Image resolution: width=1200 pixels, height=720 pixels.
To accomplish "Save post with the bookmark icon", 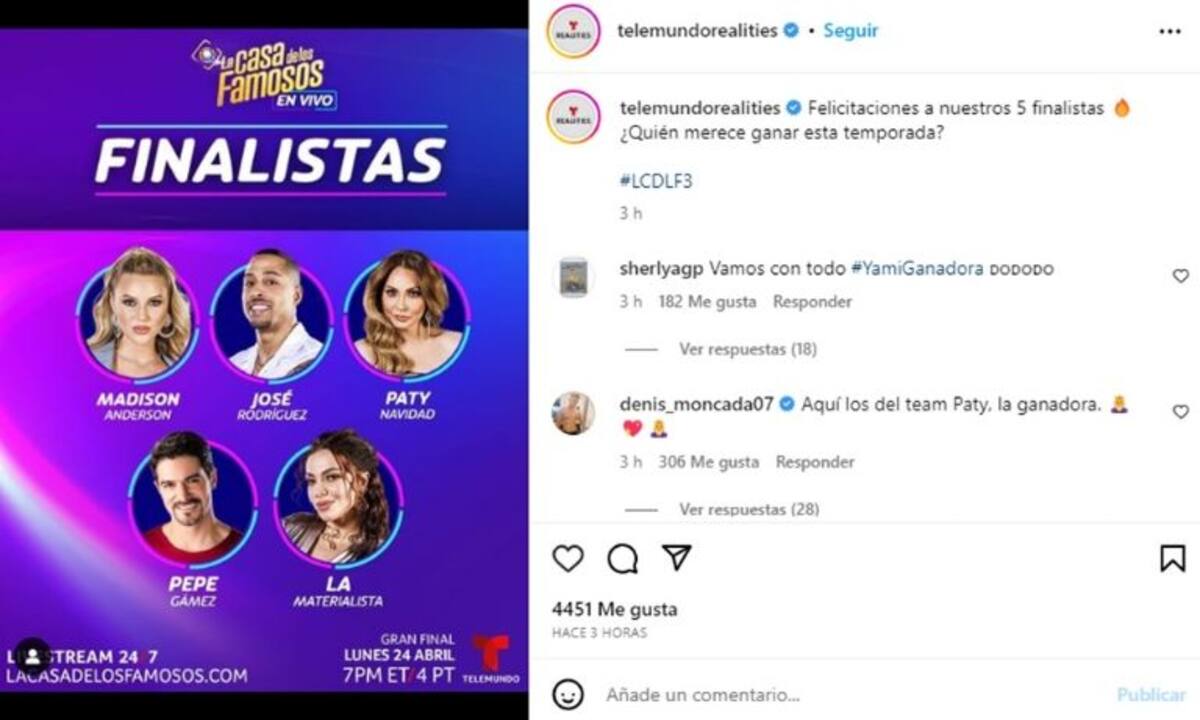I will [x=1173, y=558].
